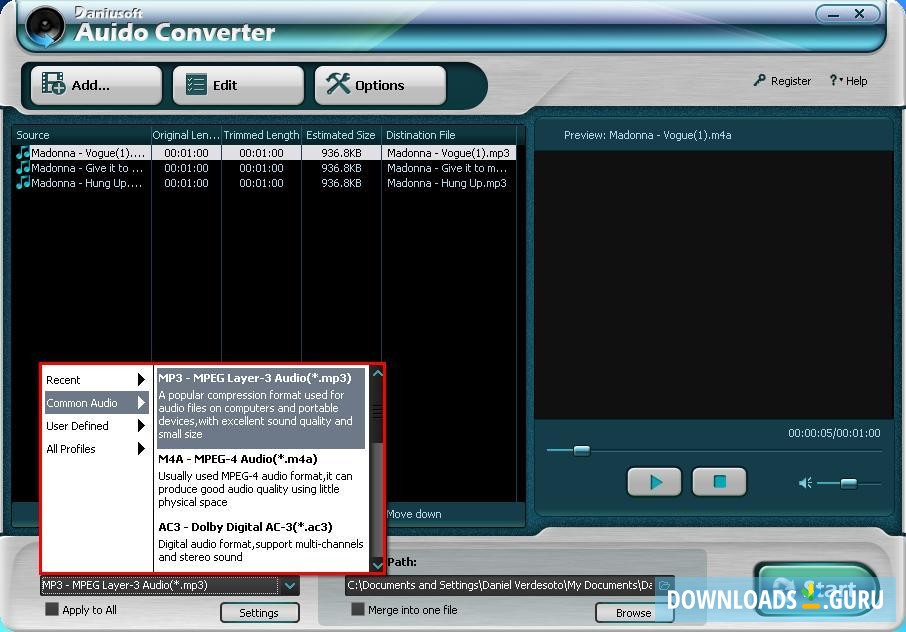Click the Original Length column header
The height and width of the screenshot is (632, 906).
[x=186, y=135]
